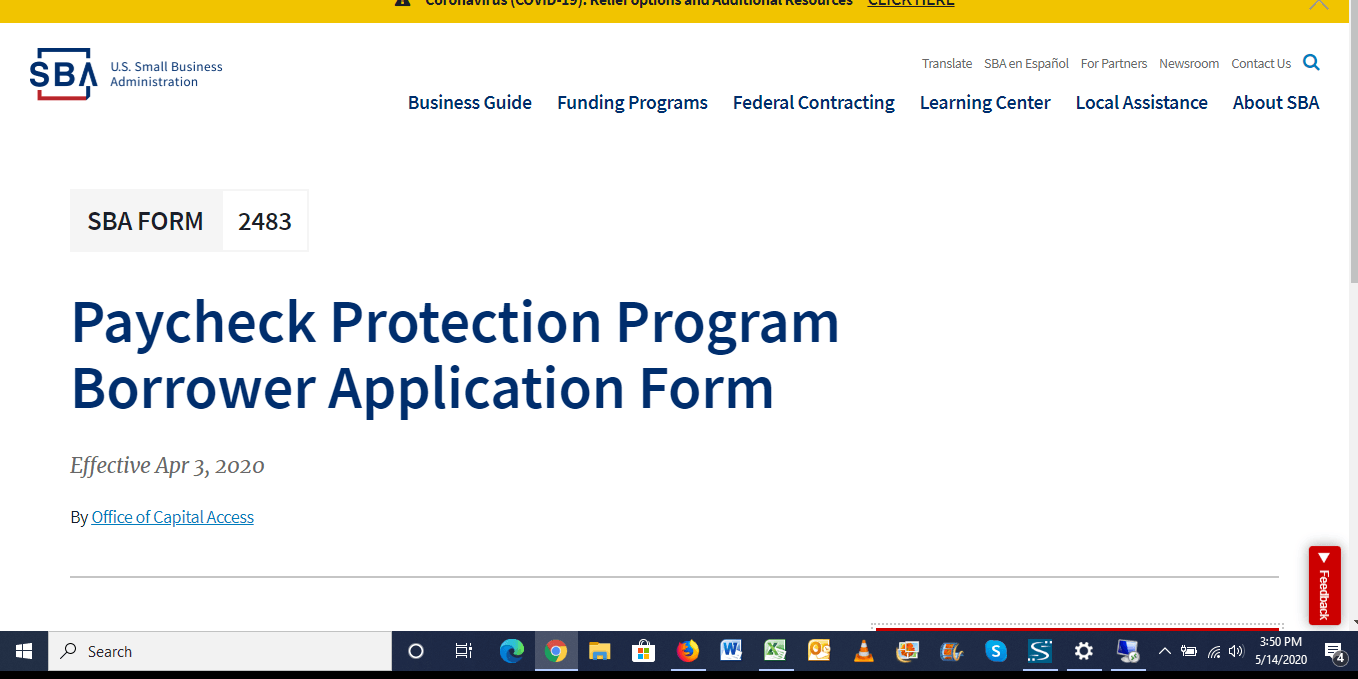Expand the Business Guide menu
Viewport: 1358px width, 679px height.
469,102
